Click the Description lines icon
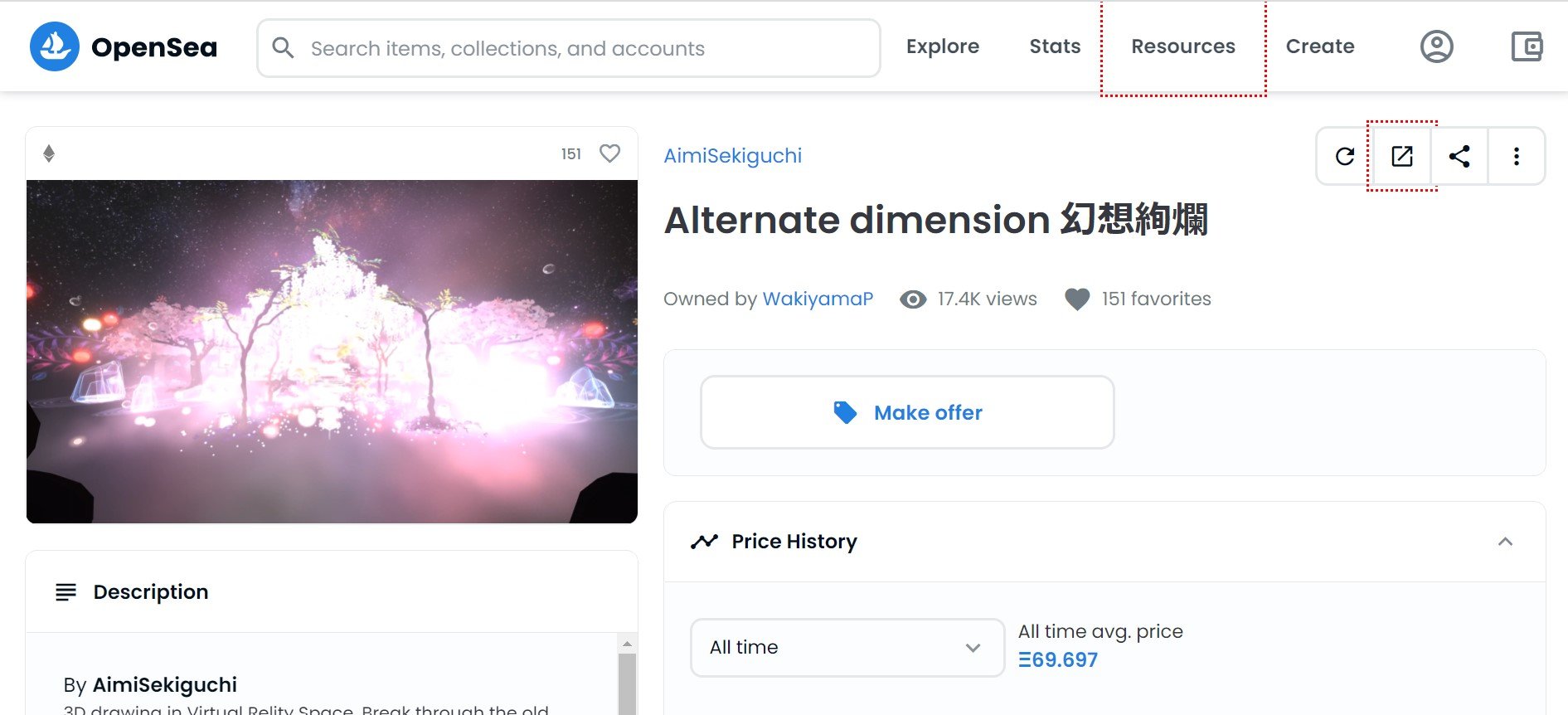Screen dimensions: 1568x715 pyautogui.click(x=66, y=592)
